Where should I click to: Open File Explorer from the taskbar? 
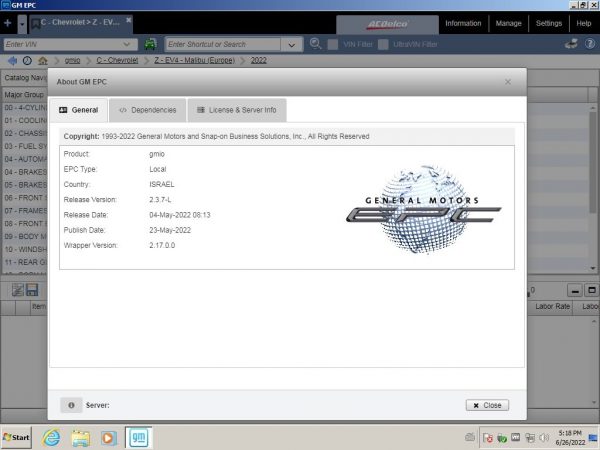click(80, 438)
